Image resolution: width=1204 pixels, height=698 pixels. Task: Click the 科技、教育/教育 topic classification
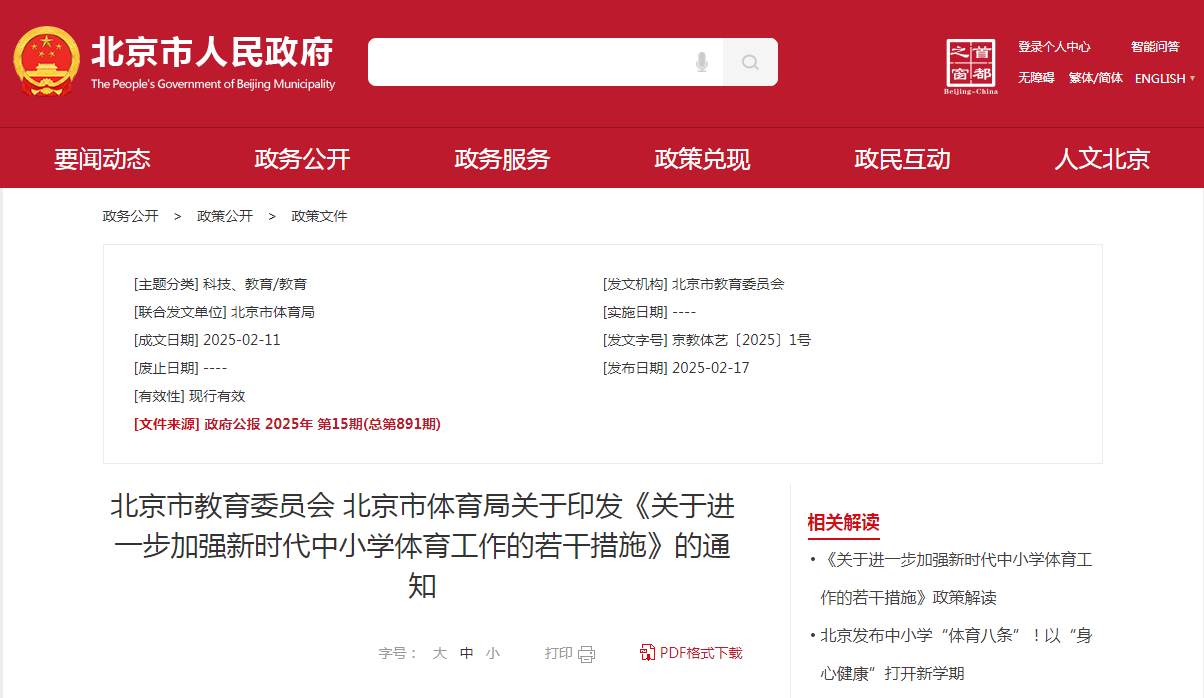click(x=255, y=284)
